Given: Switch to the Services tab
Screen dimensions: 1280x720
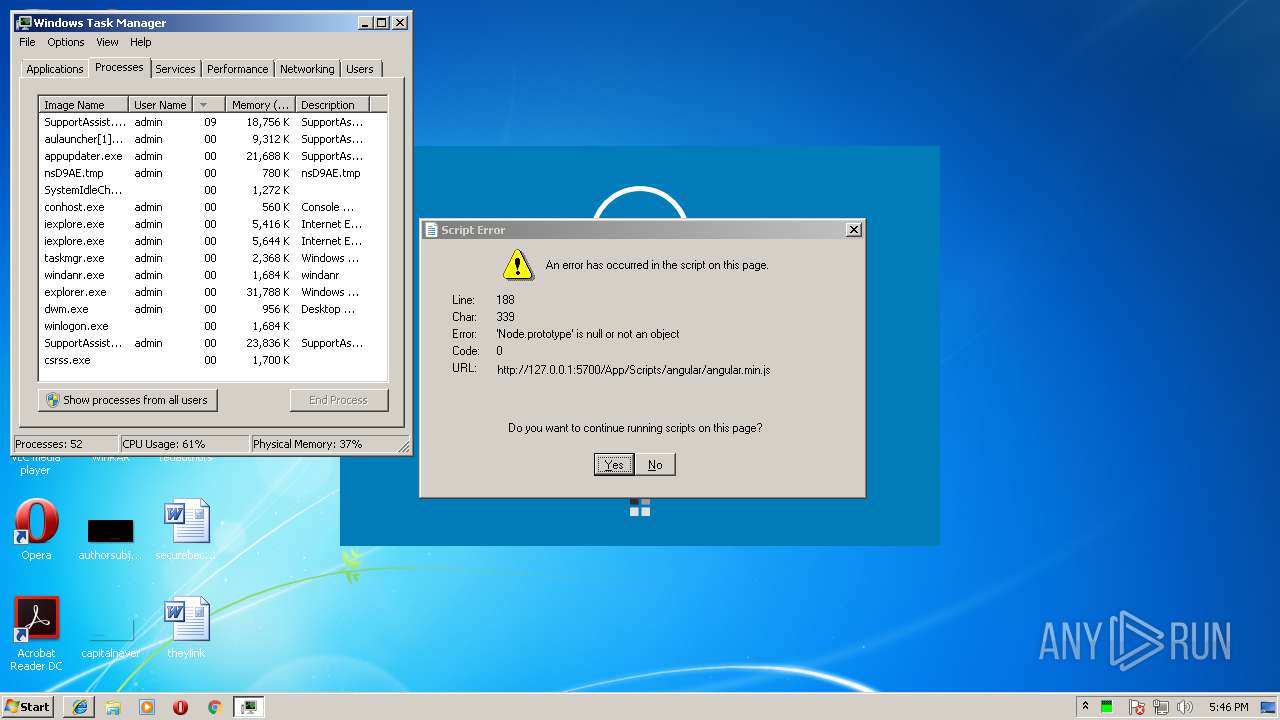Looking at the screenshot, I should (175, 69).
